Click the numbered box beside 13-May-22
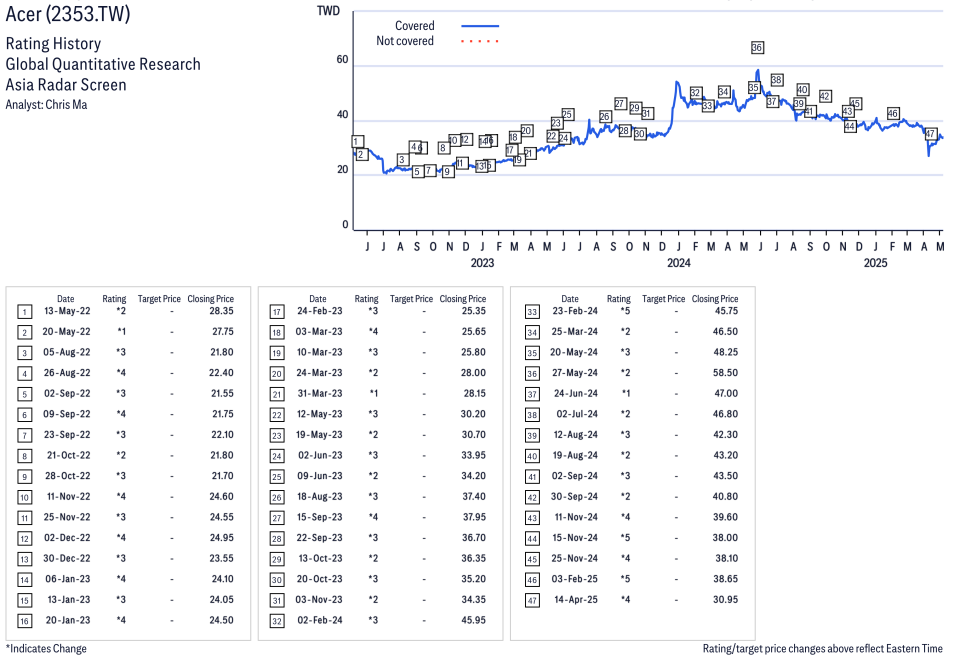 tap(24, 312)
